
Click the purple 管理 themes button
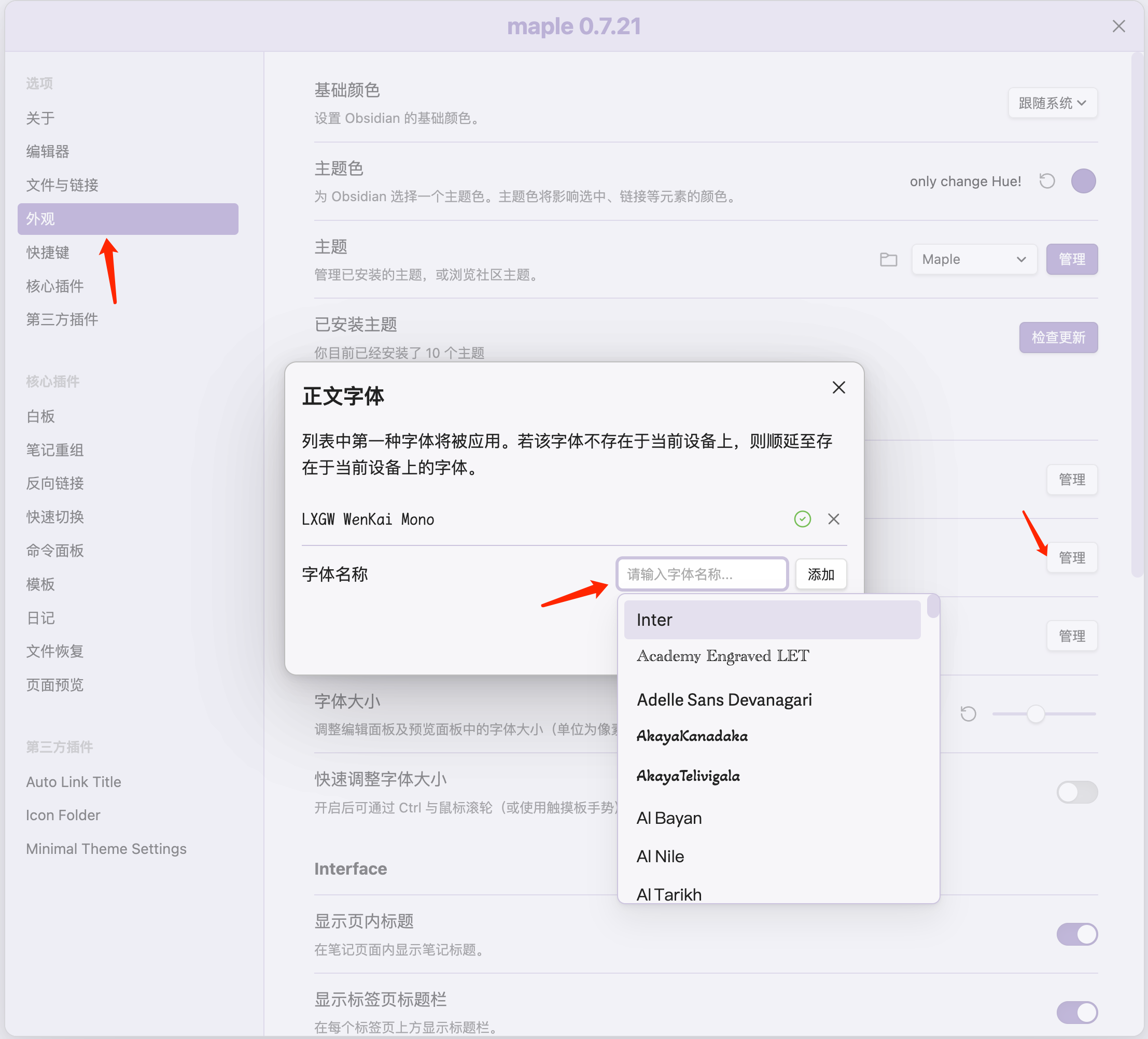click(1072, 260)
